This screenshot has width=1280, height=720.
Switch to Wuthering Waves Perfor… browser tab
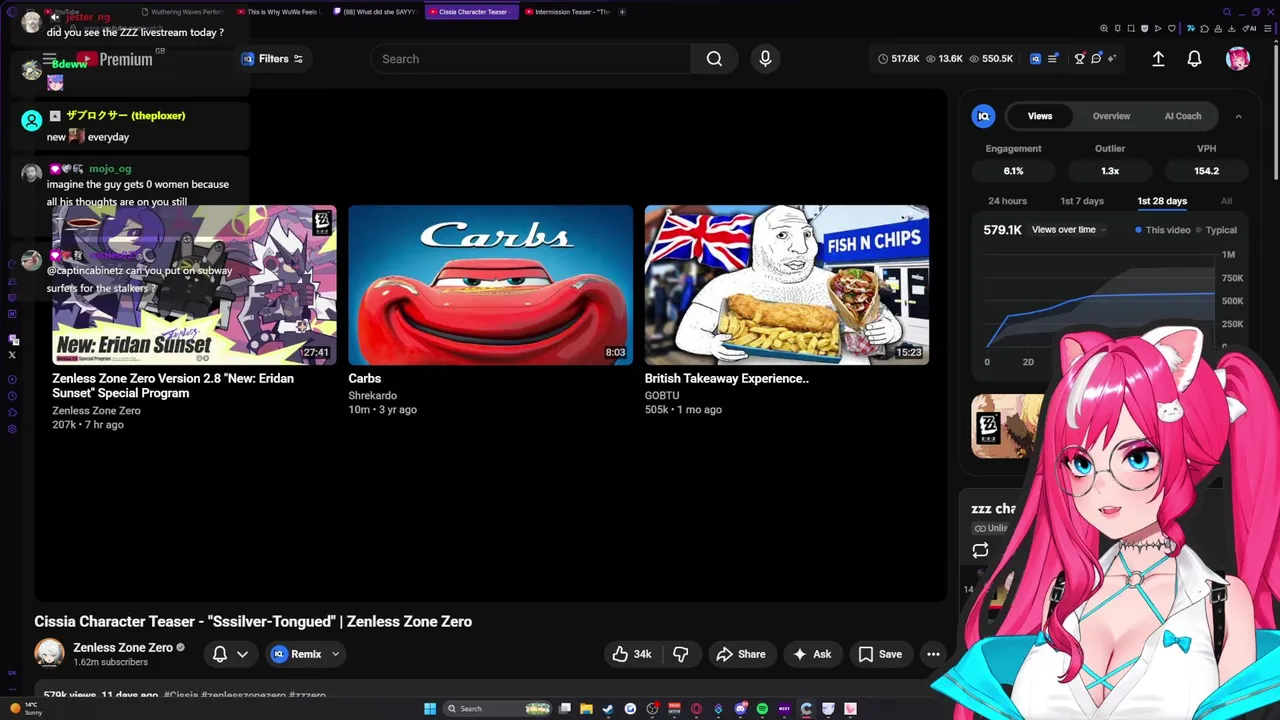pos(183,12)
